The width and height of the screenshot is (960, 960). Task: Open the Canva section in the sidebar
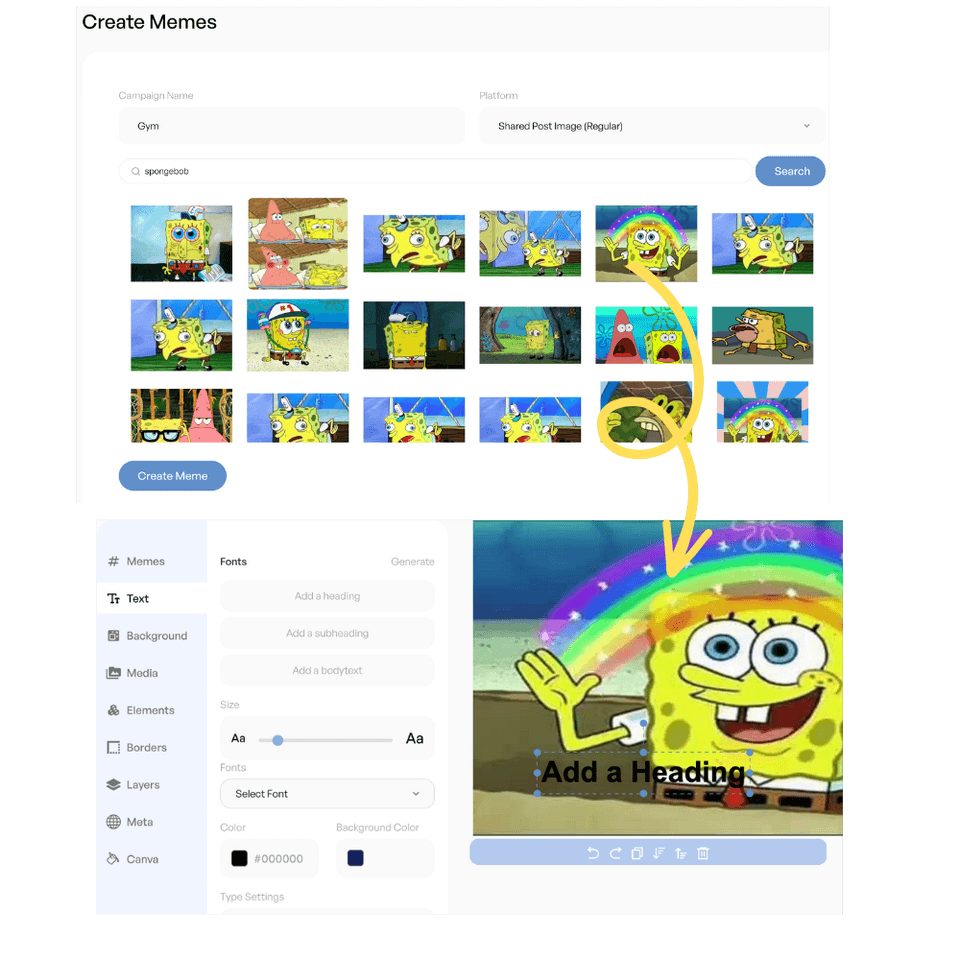[133, 859]
